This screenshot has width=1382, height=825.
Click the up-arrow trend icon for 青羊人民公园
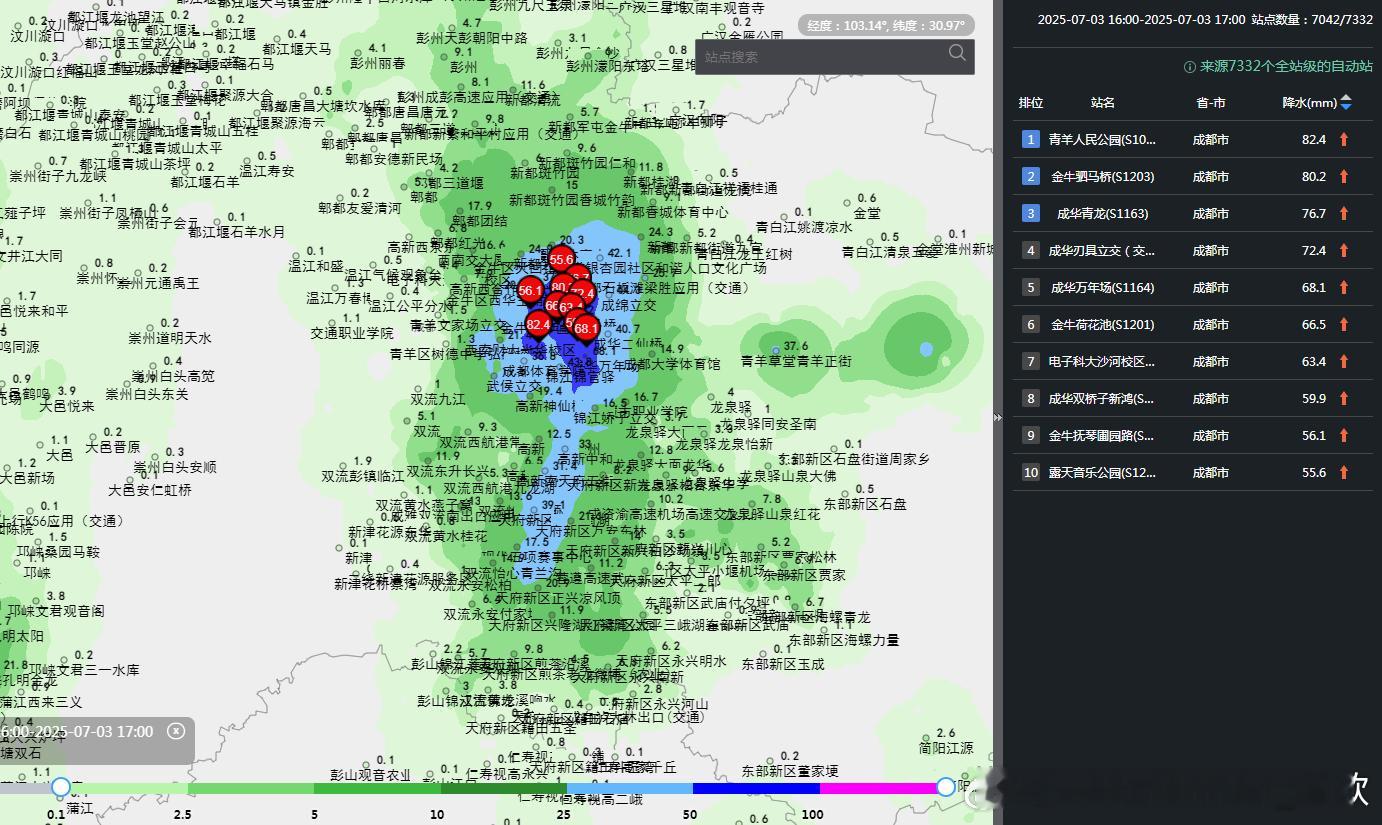coord(1344,140)
